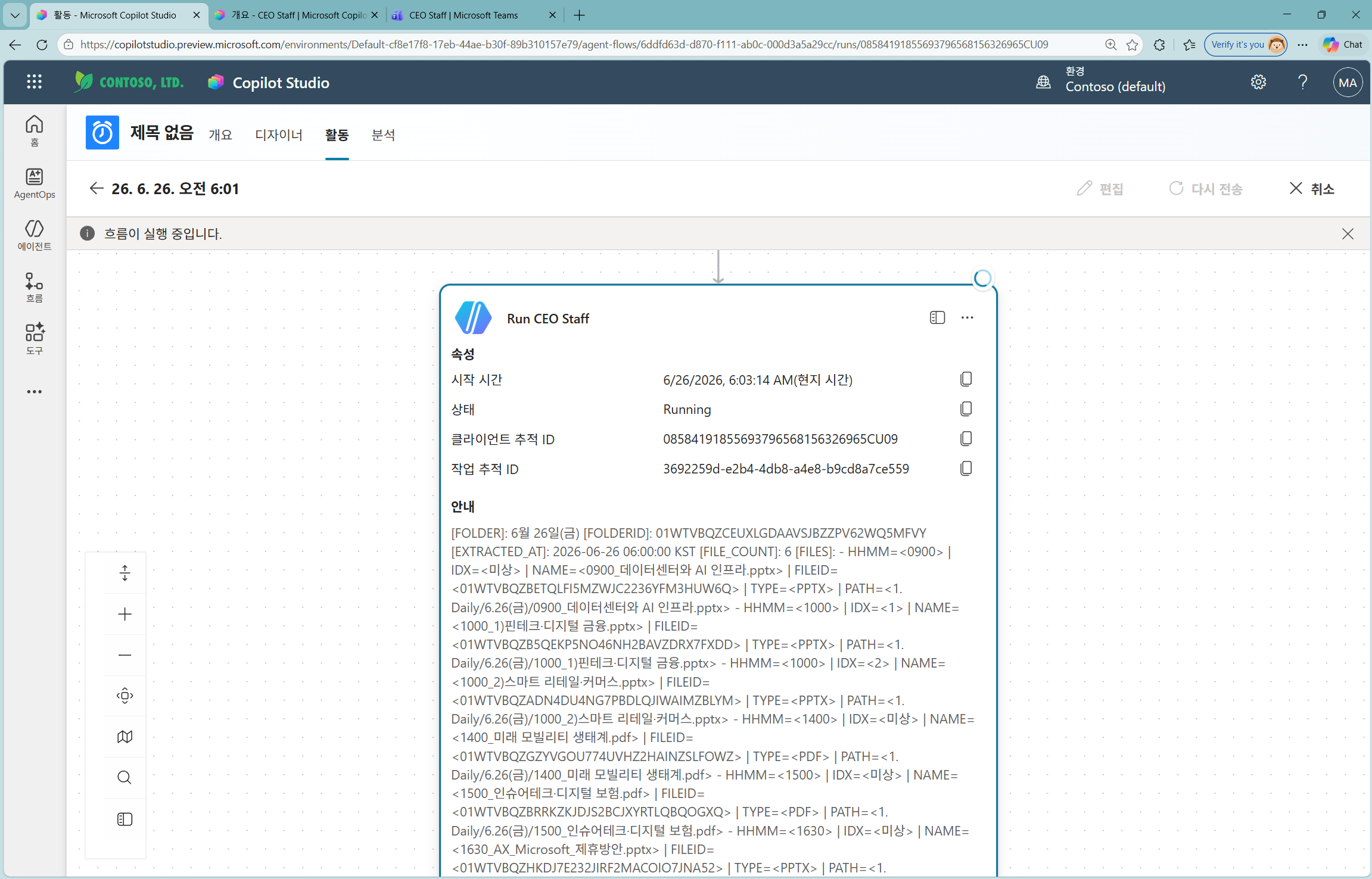Open the MA account avatar
The image size is (1372, 879).
tap(1348, 83)
